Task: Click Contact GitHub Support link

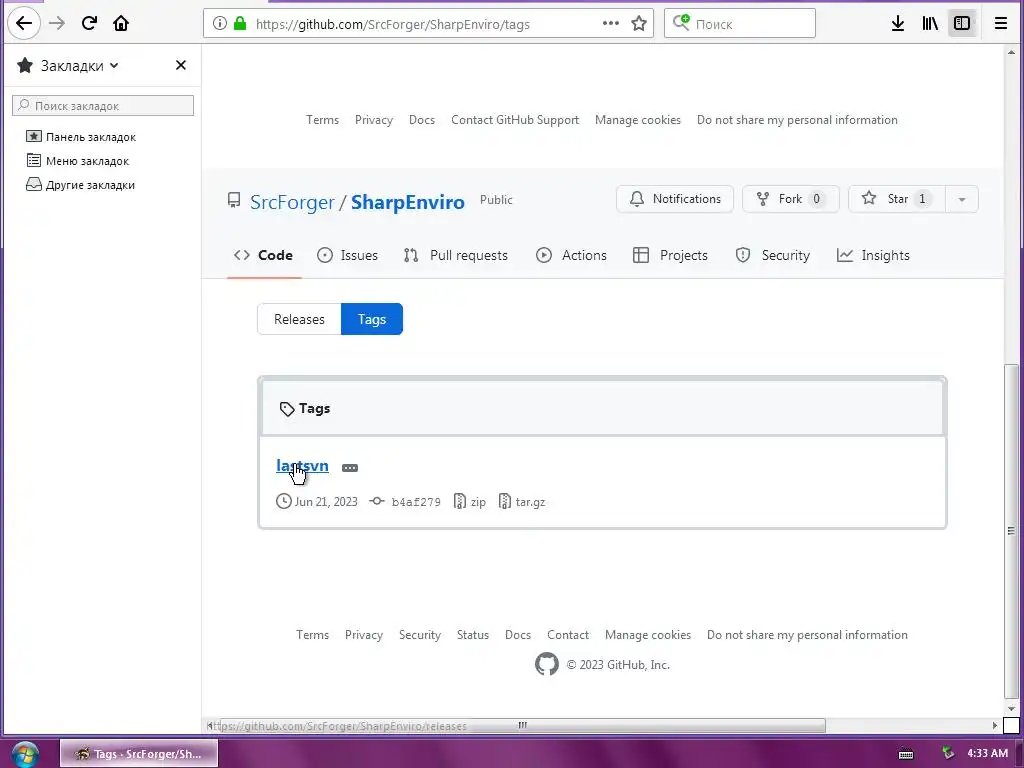Action: tap(515, 120)
